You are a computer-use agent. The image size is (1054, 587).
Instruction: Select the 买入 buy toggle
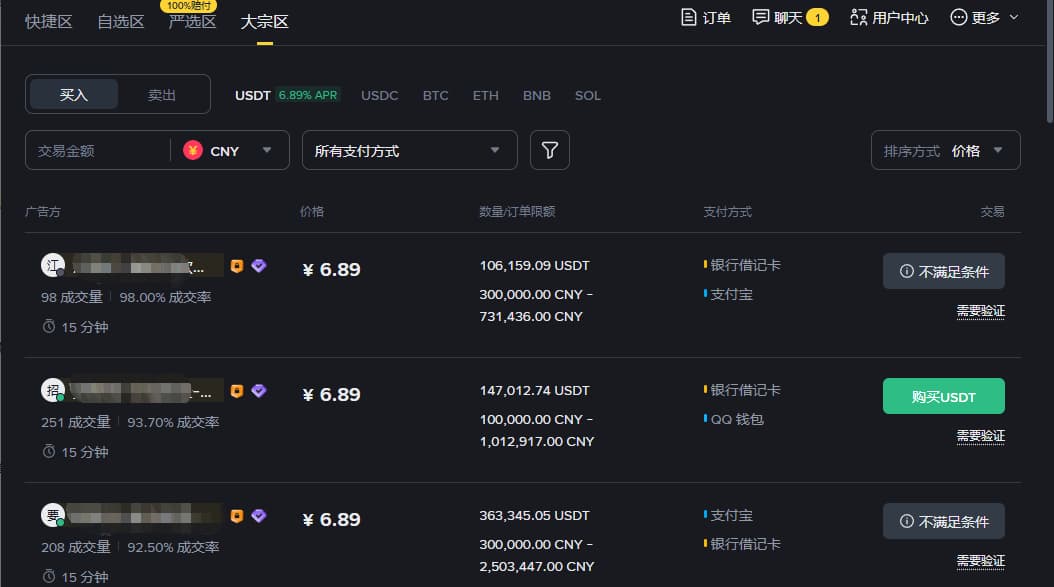tap(74, 95)
